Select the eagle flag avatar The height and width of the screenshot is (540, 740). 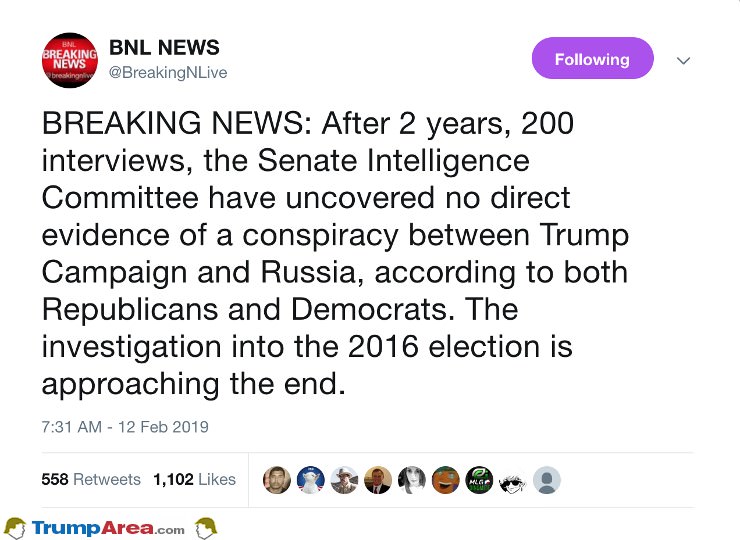pos(311,480)
